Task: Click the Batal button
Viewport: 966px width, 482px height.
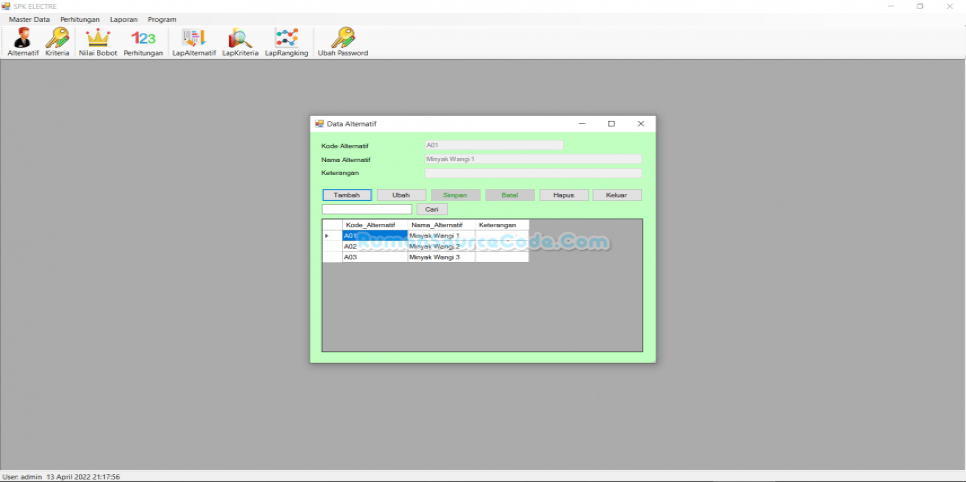Action: click(x=509, y=195)
